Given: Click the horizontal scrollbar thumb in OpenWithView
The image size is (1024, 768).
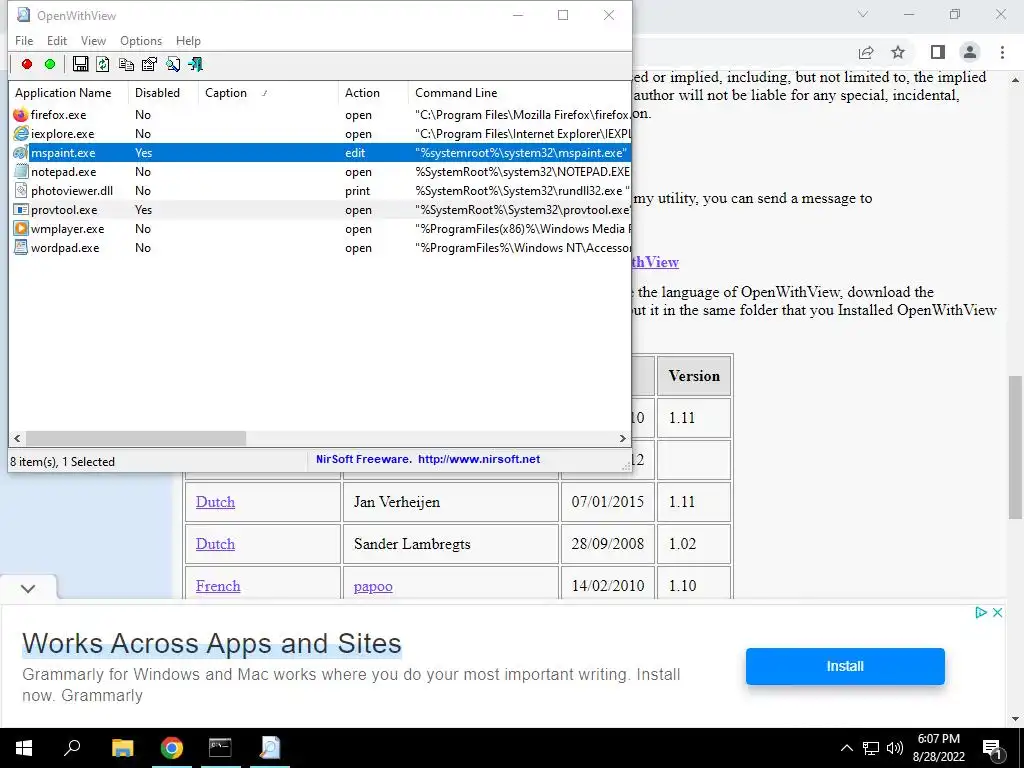Looking at the screenshot, I should point(136,438).
